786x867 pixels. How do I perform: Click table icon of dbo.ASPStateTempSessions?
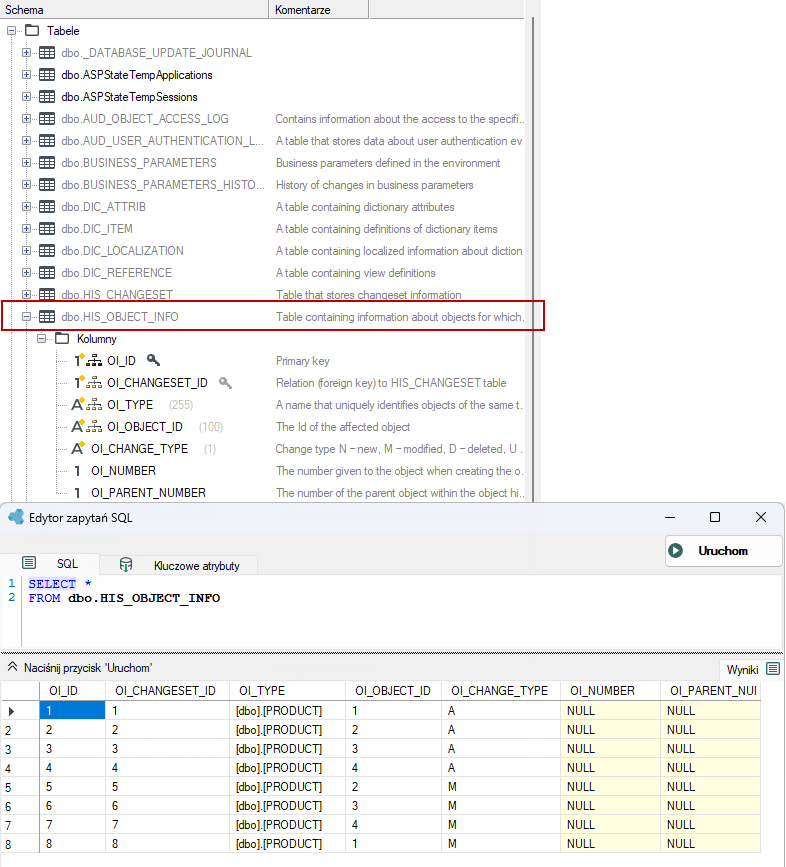47,97
